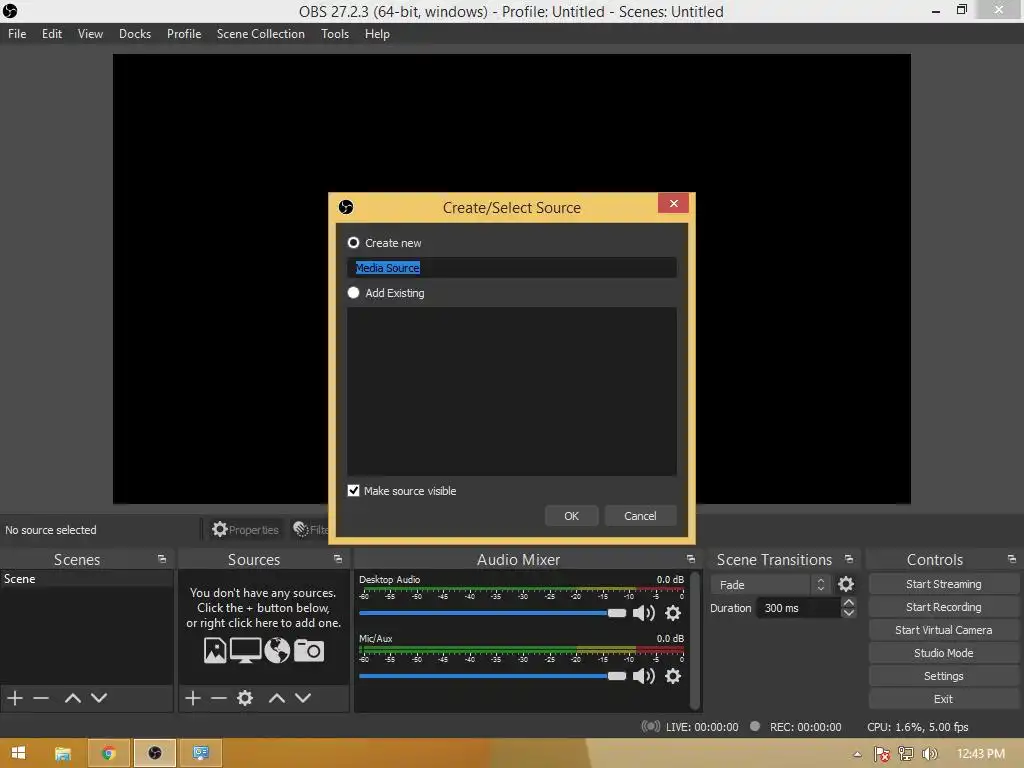Click Start Recording button
The height and width of the screenshot is (768, 1024).
tap(944, 607)
